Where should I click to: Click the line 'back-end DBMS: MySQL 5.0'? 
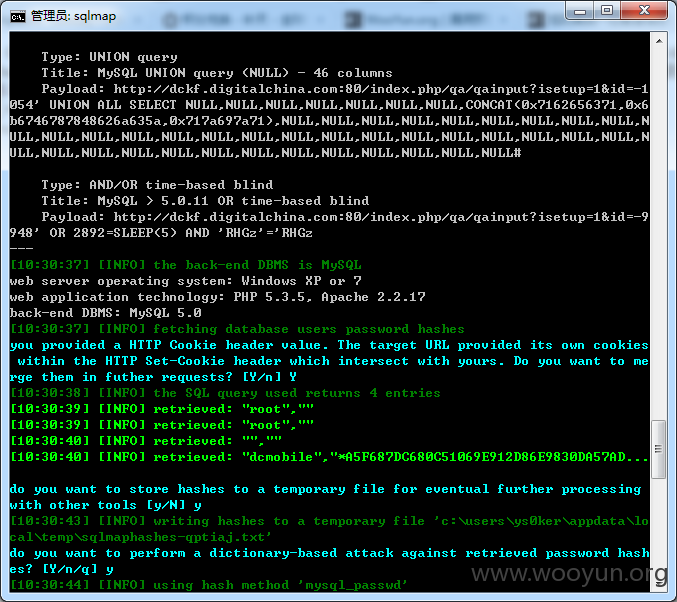pos(105,313)
